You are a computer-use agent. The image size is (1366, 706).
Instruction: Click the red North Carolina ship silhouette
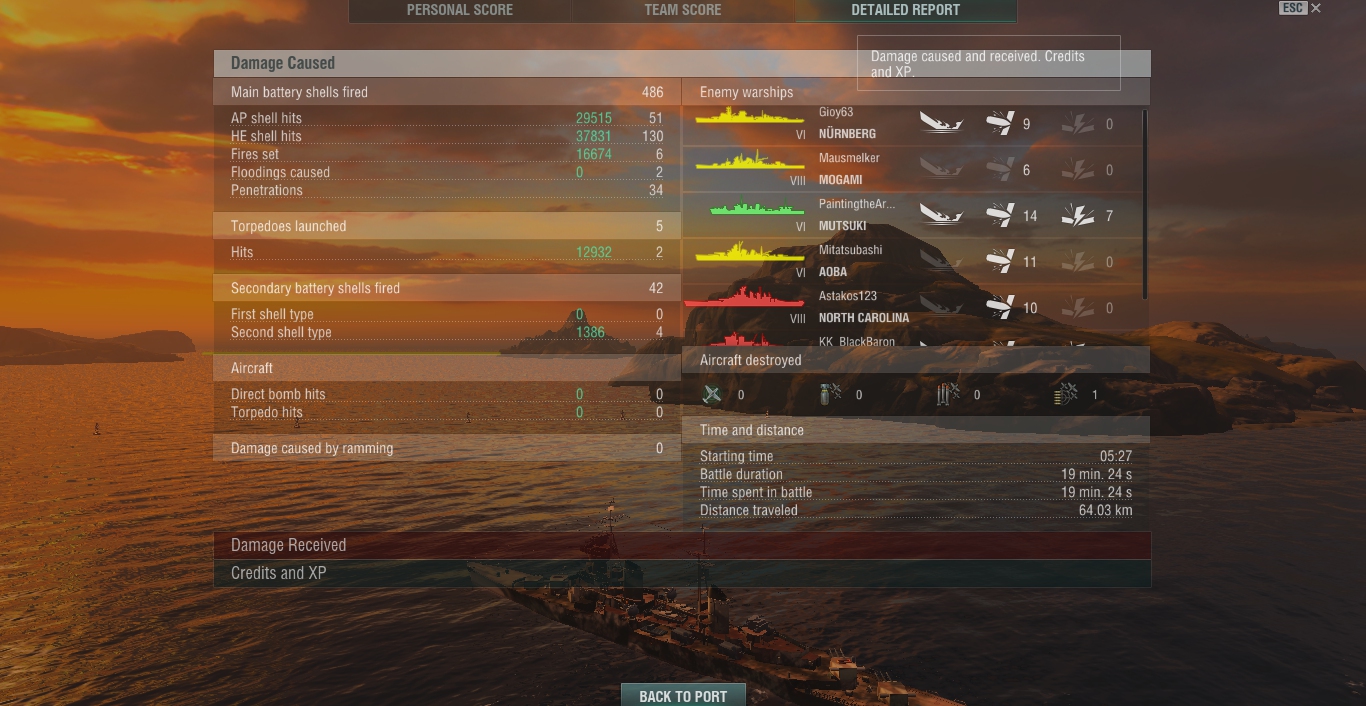point(745,297)
